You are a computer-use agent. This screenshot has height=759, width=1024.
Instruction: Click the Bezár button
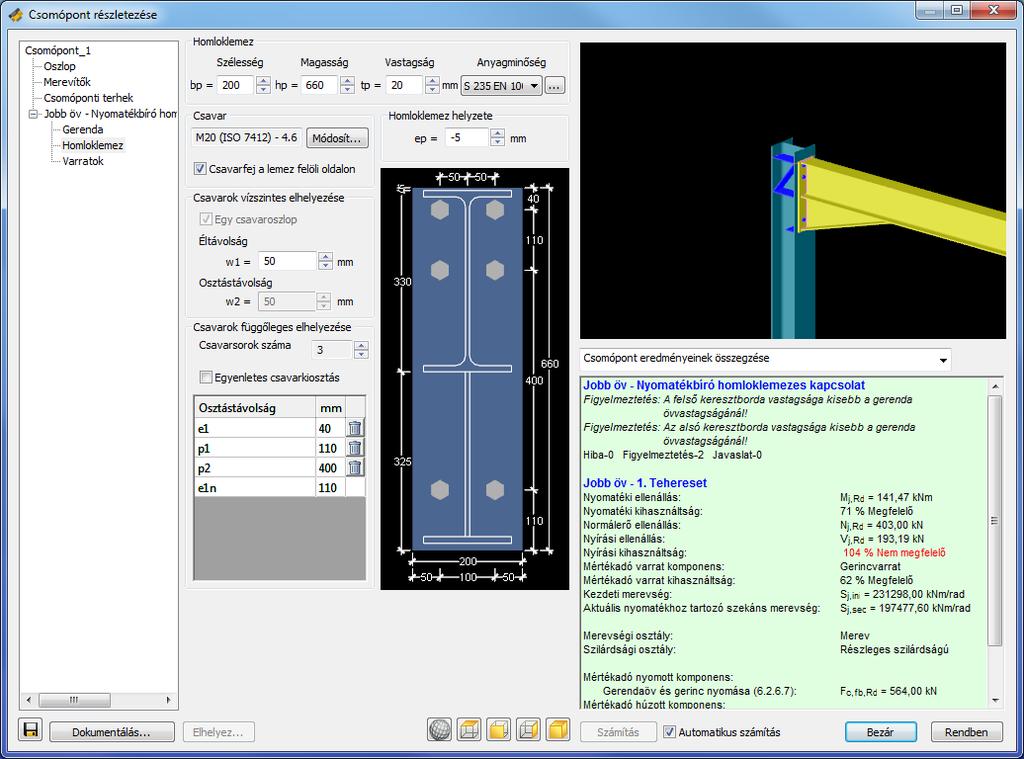point(880,732)
